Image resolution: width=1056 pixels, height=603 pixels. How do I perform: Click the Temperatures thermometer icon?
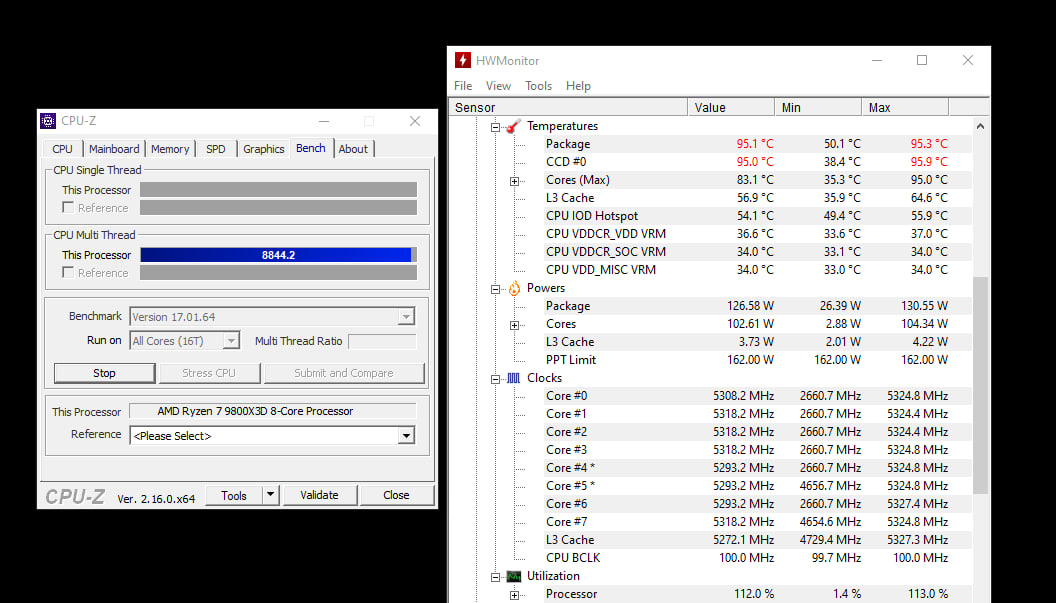(514, 126)
